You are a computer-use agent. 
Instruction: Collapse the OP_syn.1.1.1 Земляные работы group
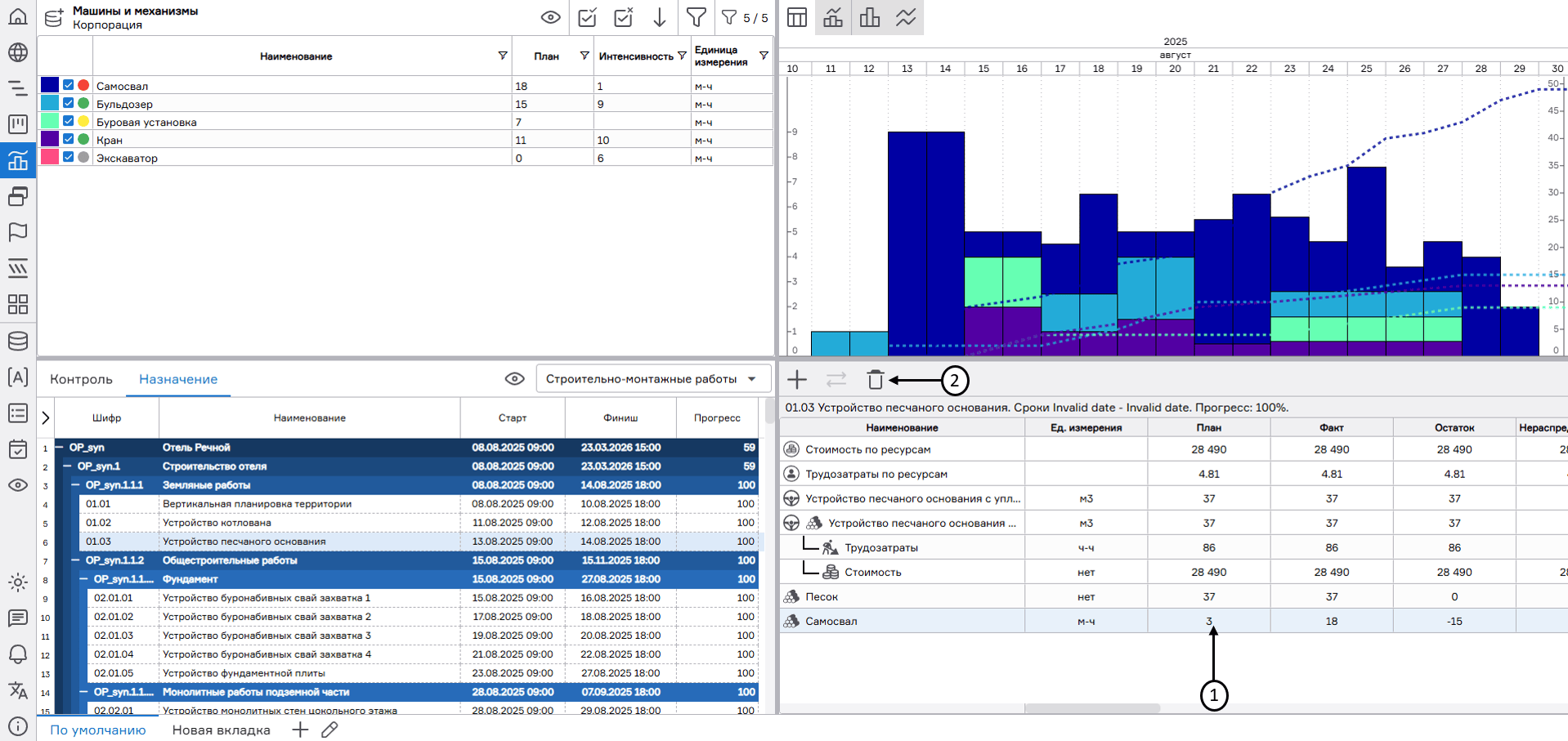click(x=75, y=485)
